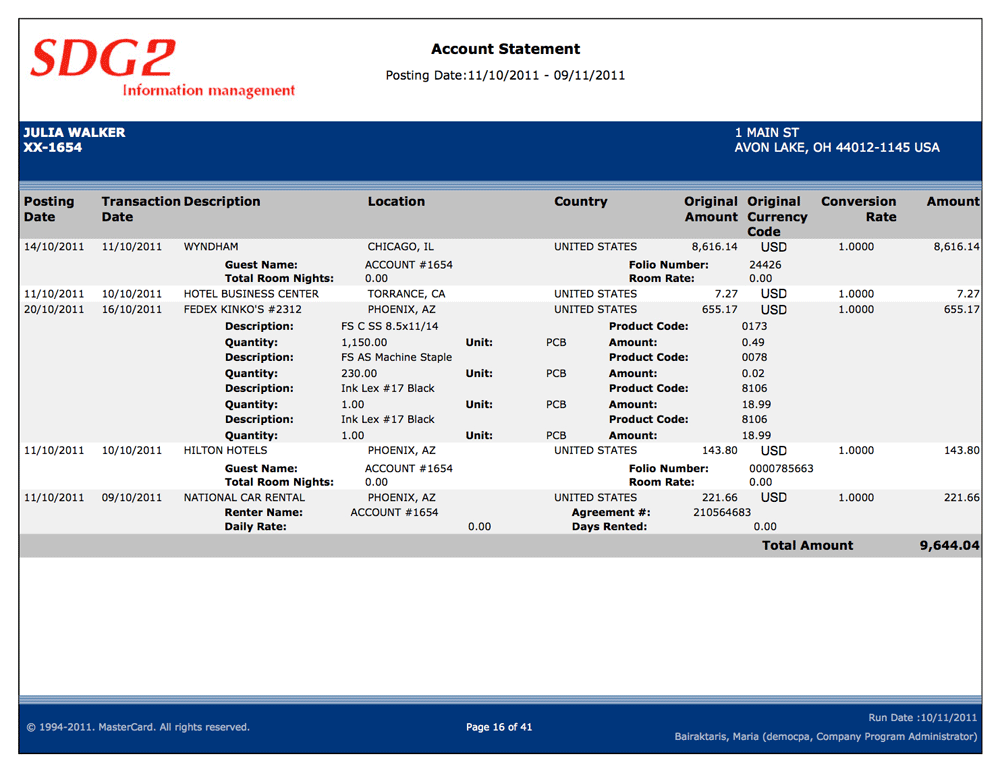Click the "Country" column header
1000x771 pixels.
pyautogui.click(x=580, y=202)
